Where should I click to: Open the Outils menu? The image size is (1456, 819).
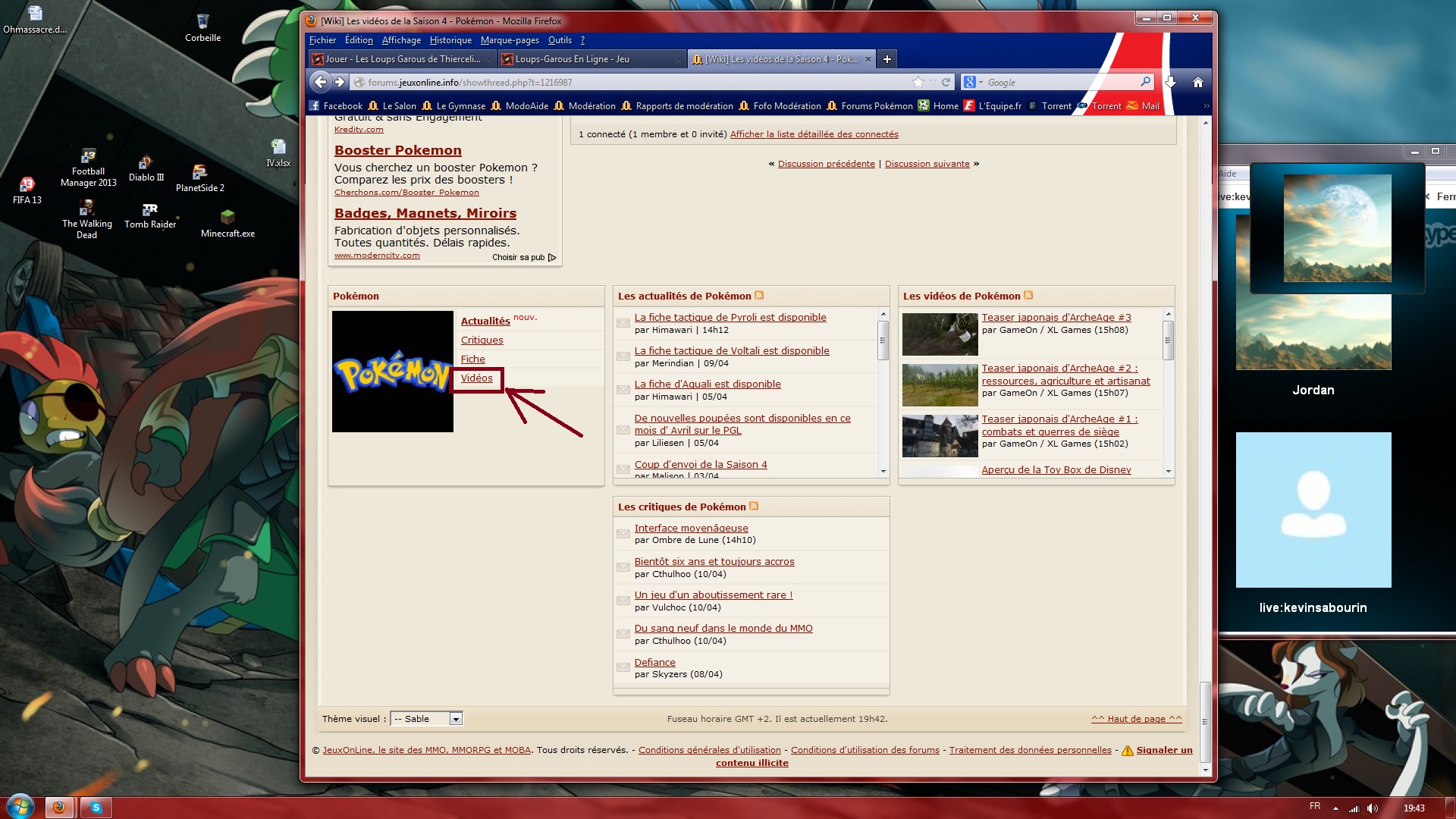(560, 40)
